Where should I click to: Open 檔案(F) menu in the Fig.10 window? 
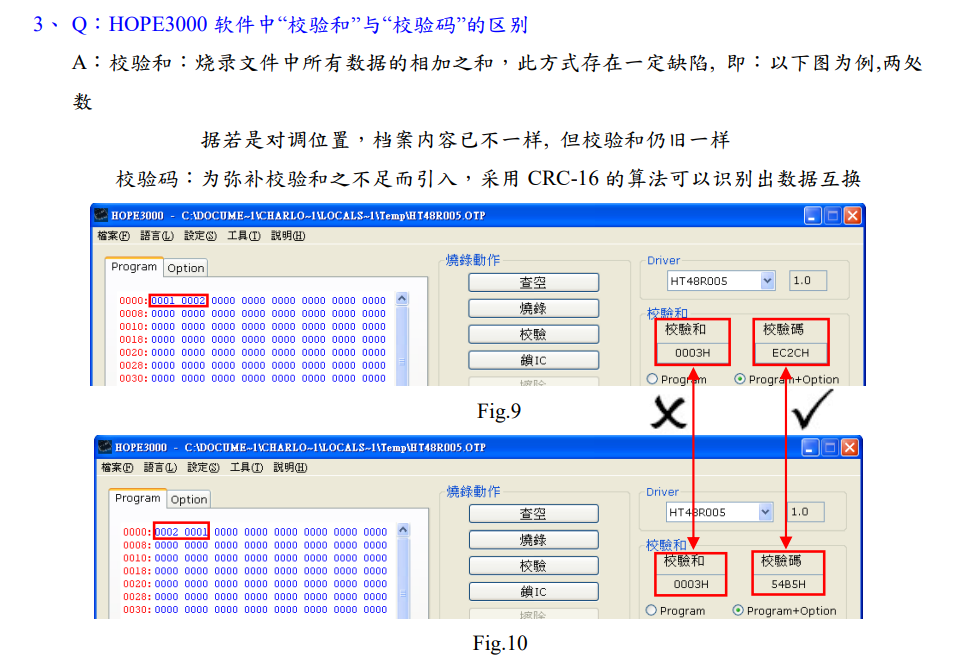coord(117,467)
